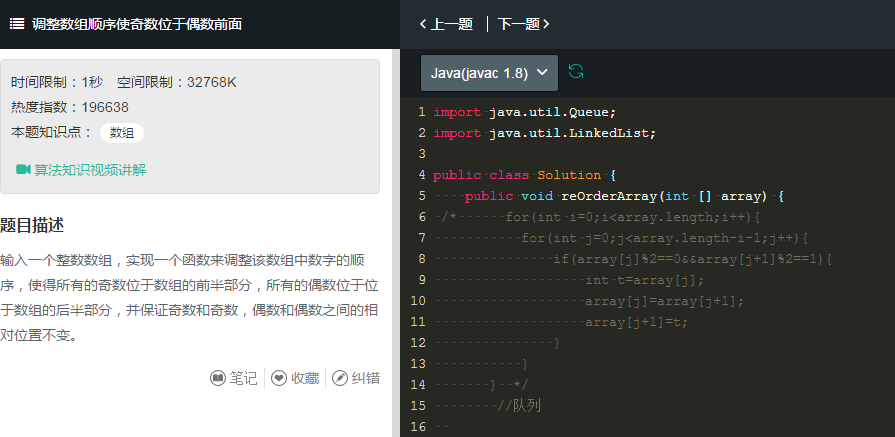Screen dimensions: 895x437
Task: Open the Java(javac 1.8) language dropdown
Action: (x=489, y=73)
